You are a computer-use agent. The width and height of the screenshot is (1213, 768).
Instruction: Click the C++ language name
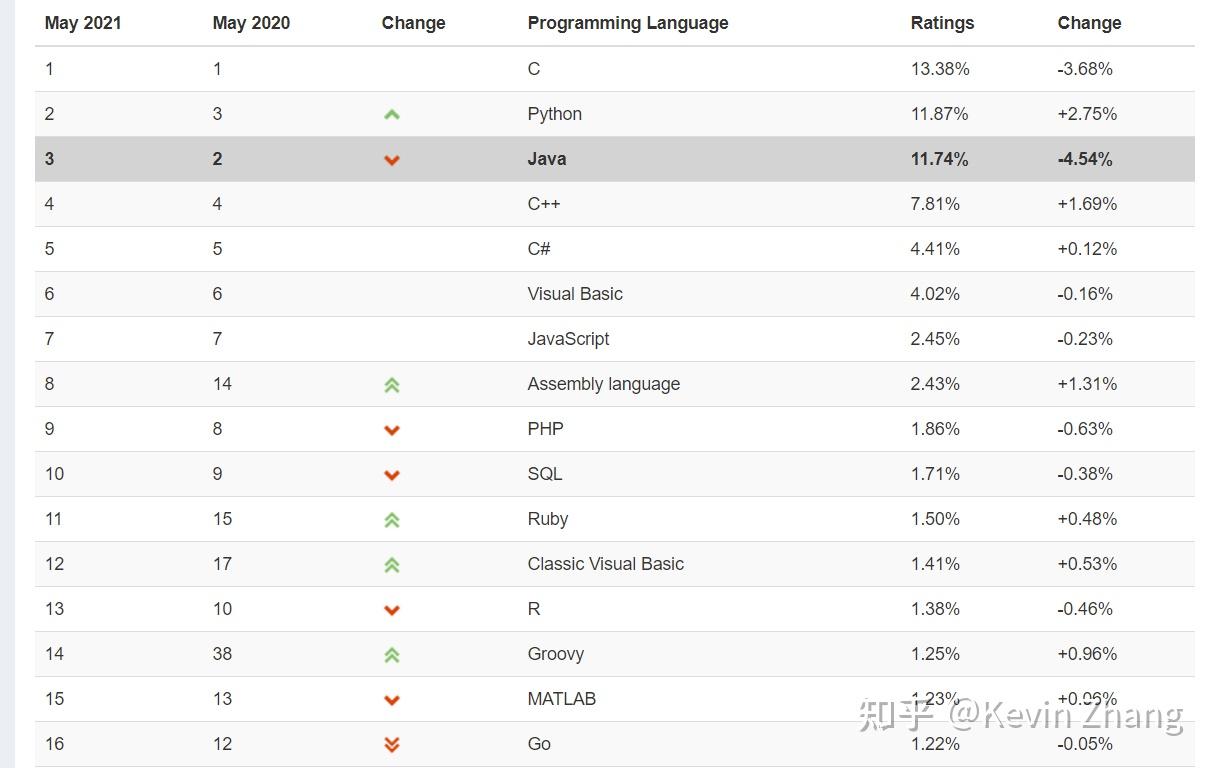point(544,204)
